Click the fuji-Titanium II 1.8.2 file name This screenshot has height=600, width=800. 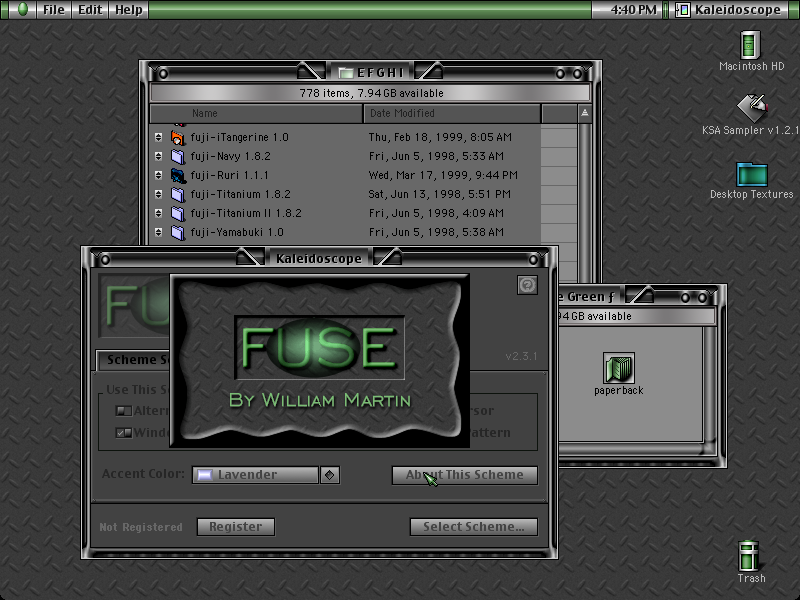pyautogui.click(x=246, y=213)
